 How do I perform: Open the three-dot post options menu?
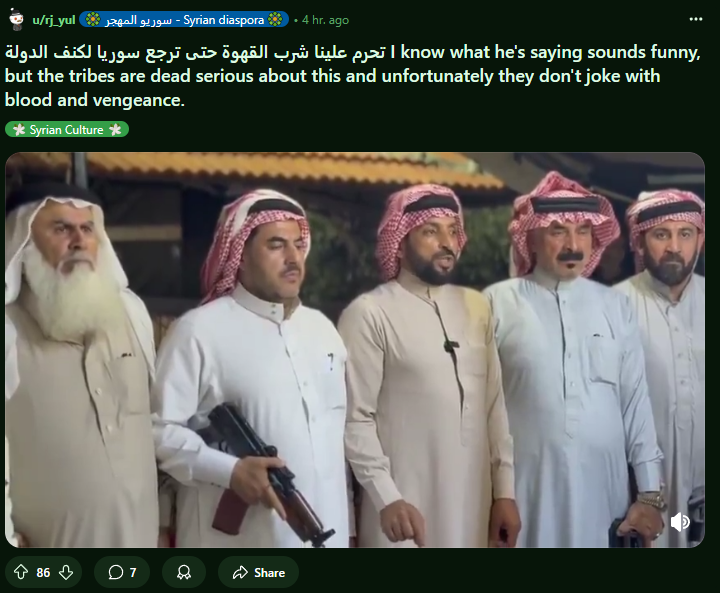click(x=696, y=19)
